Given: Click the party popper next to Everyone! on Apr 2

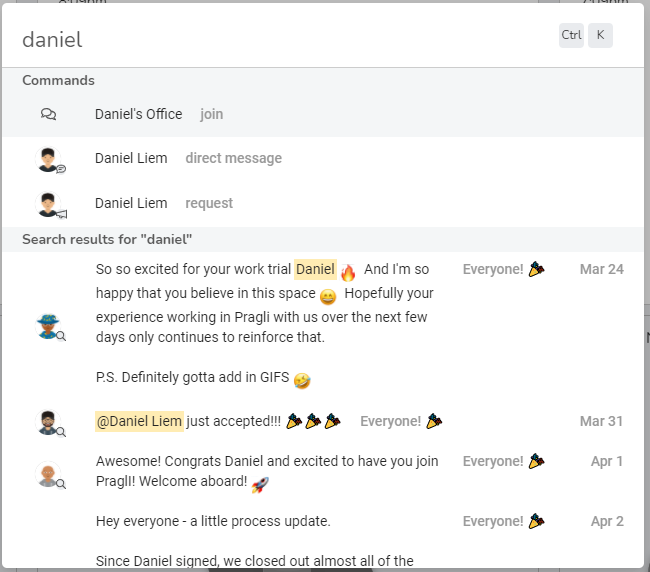Looking at the screenshot, I should point(536,521).
